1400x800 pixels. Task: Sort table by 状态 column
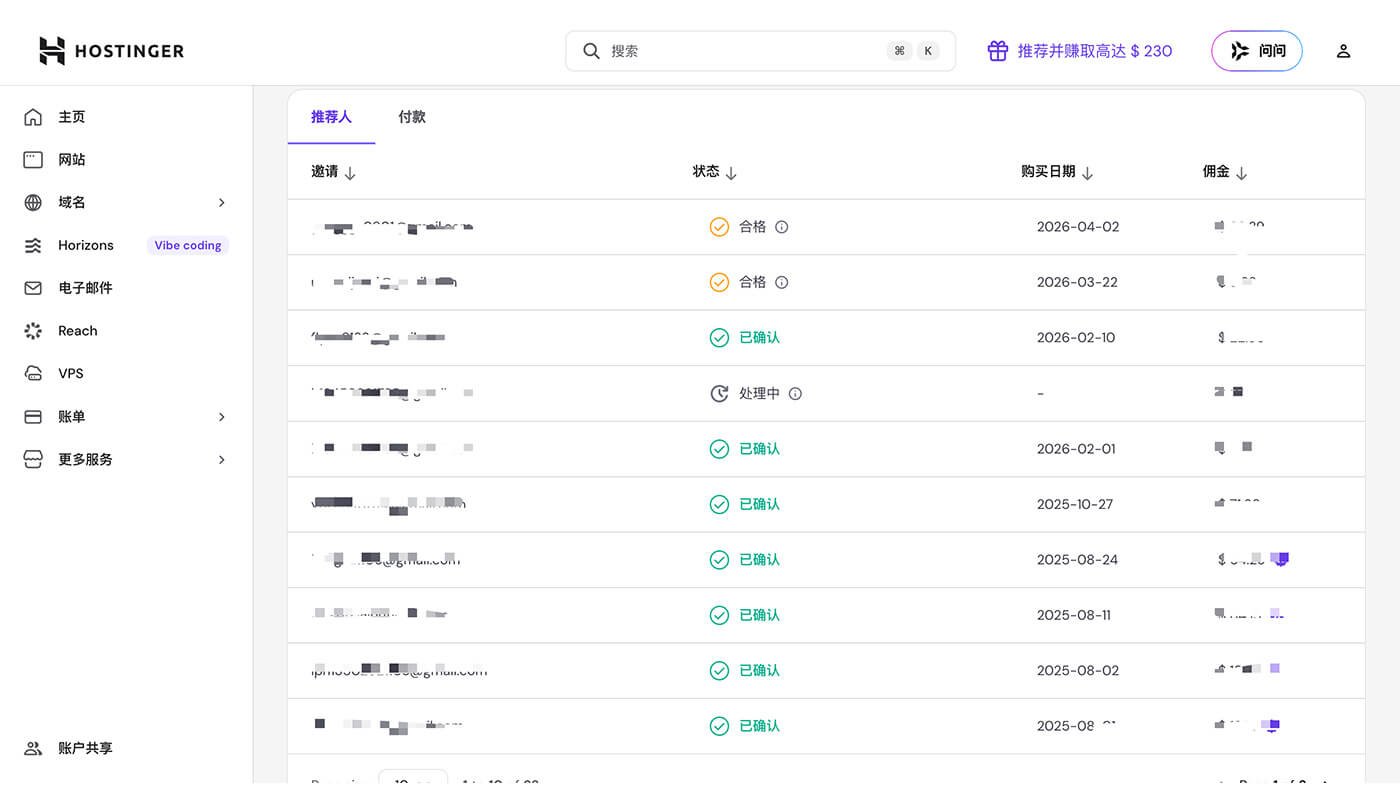(731, 173)
